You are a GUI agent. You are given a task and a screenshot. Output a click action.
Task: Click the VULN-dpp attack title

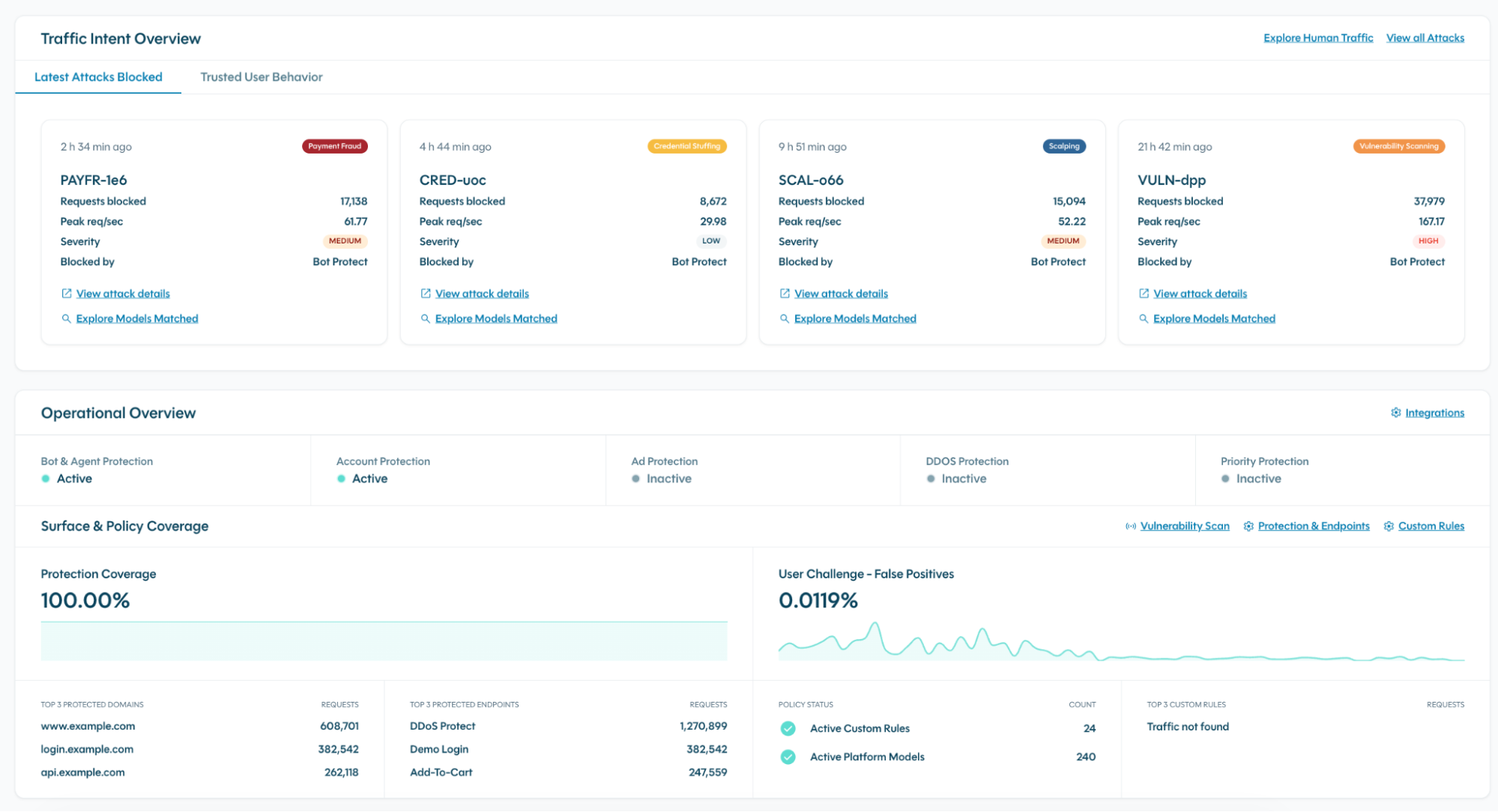(1171, 181)
